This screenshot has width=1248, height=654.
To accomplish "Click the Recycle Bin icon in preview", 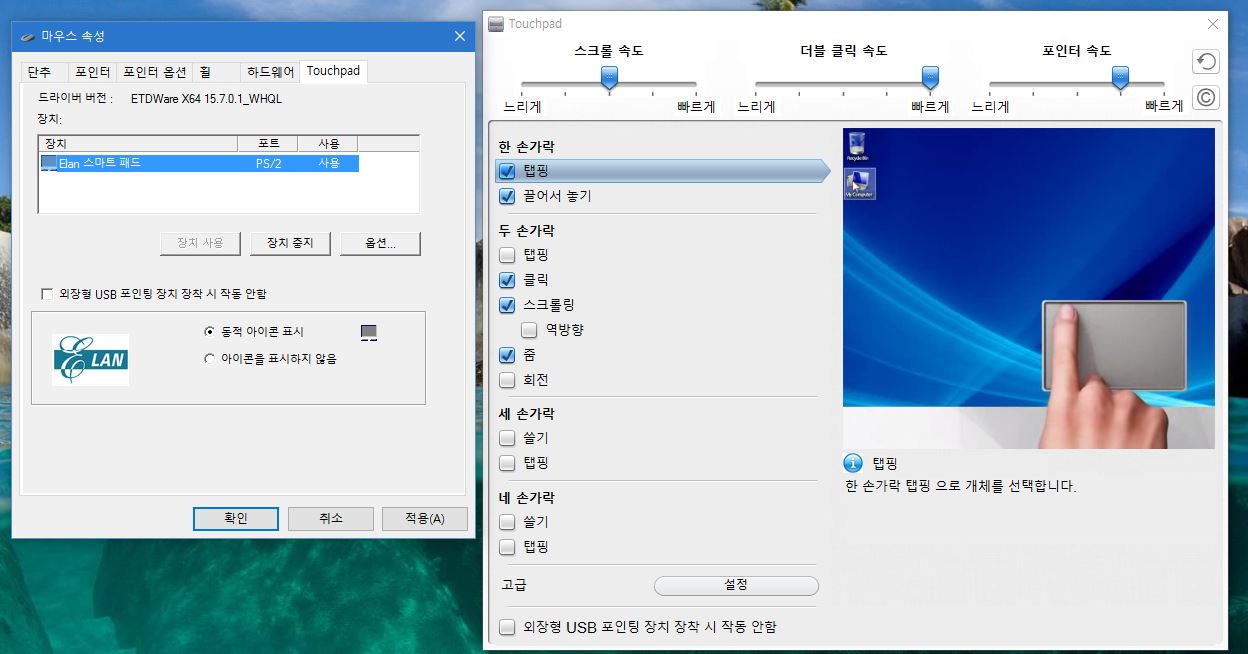I will [x=856, y=147].
